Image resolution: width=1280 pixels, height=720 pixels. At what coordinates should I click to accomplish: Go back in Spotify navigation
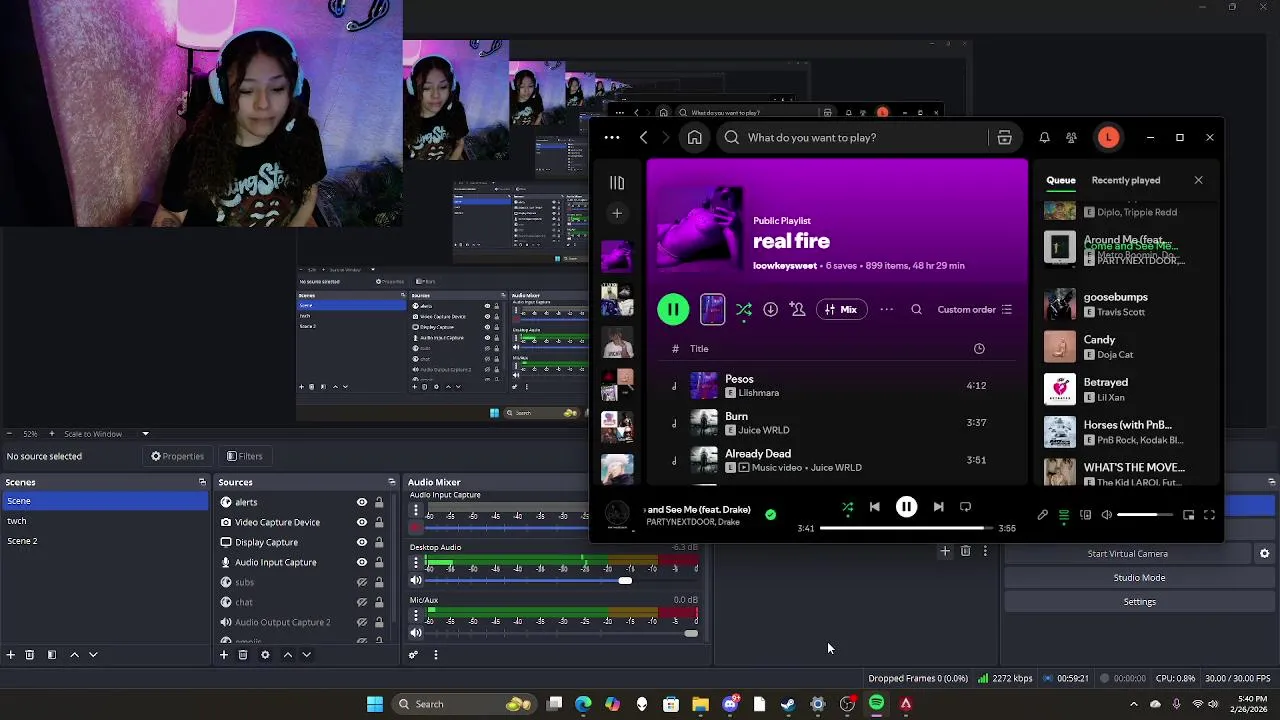[644, 138]
